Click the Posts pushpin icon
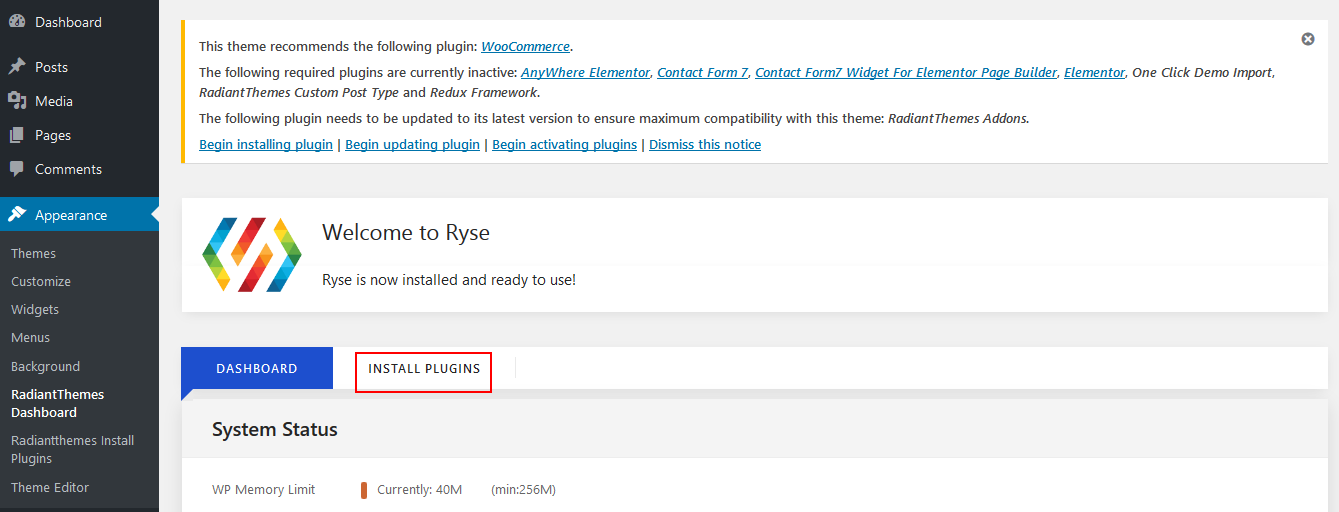The image size is (1339, 512). click(17, 67)
